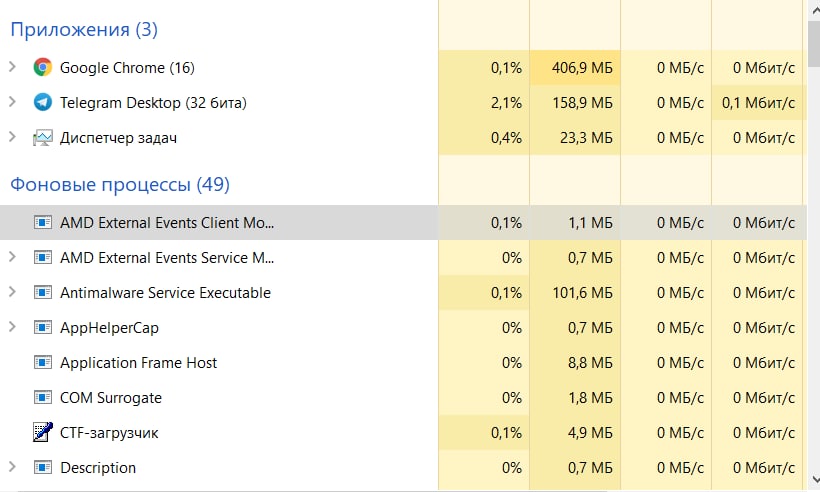Select AMD External Events Service M... name
The height and width of the screenshot is (492, 820).
[167, 258]
